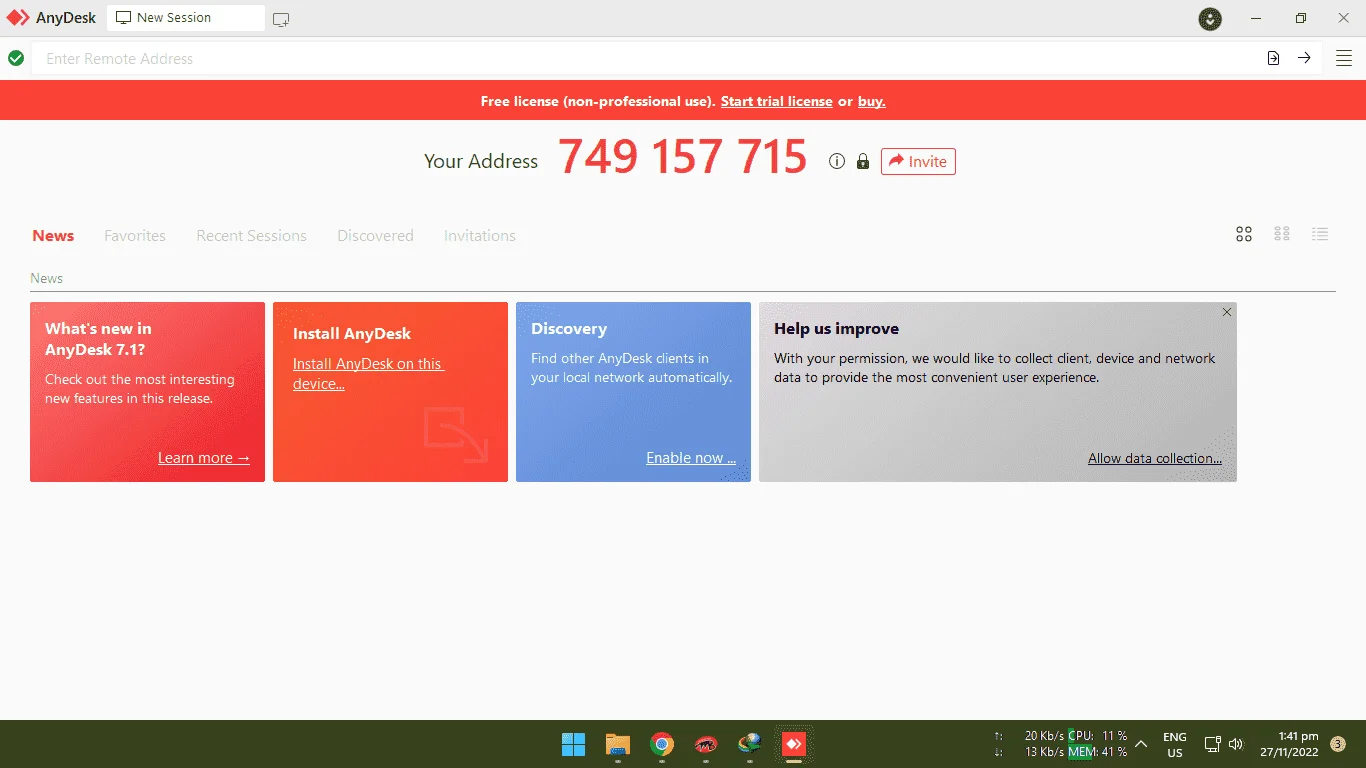Switch to large tiles view

[1244, 234]
